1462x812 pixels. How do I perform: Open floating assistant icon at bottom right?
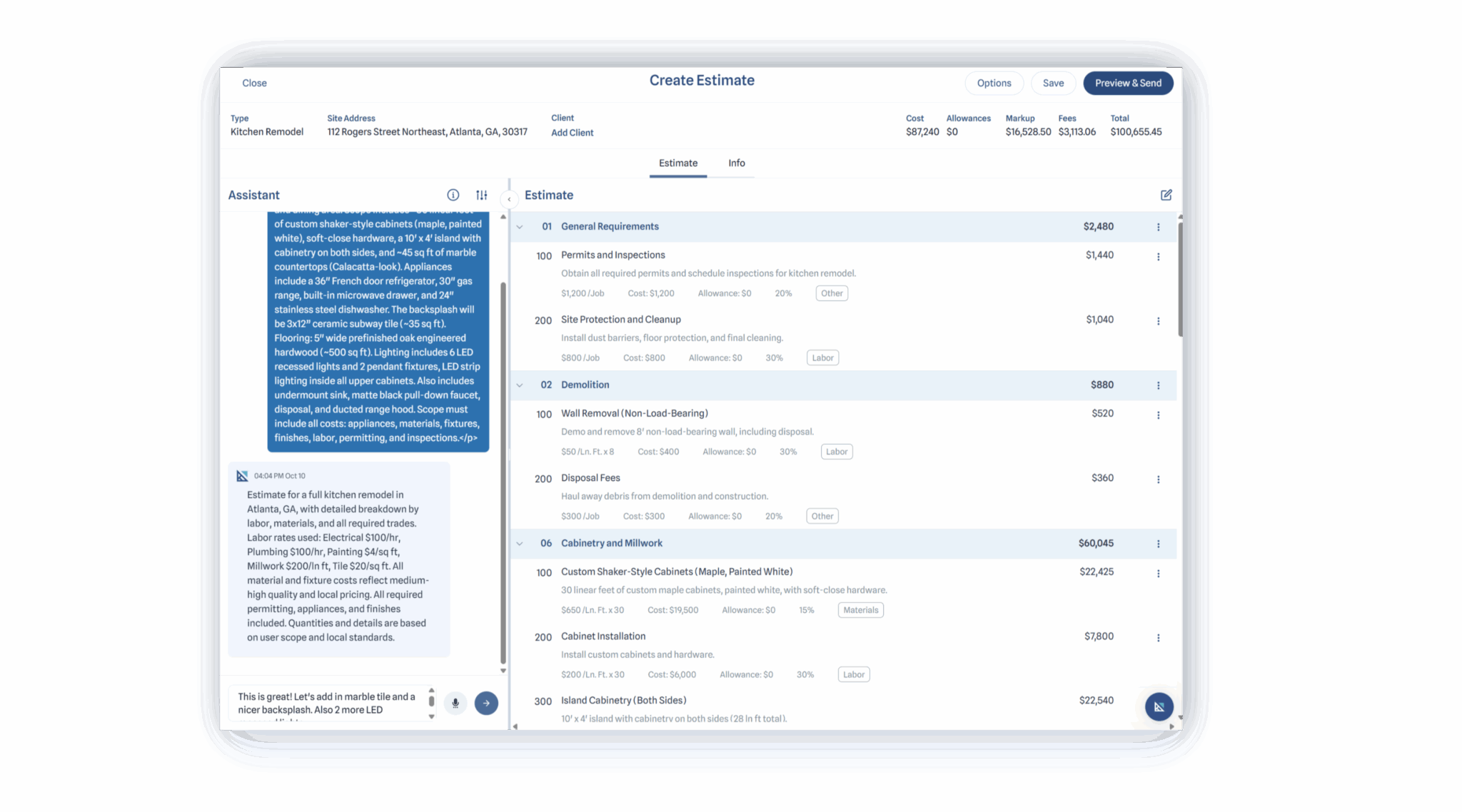[1159, 706]
